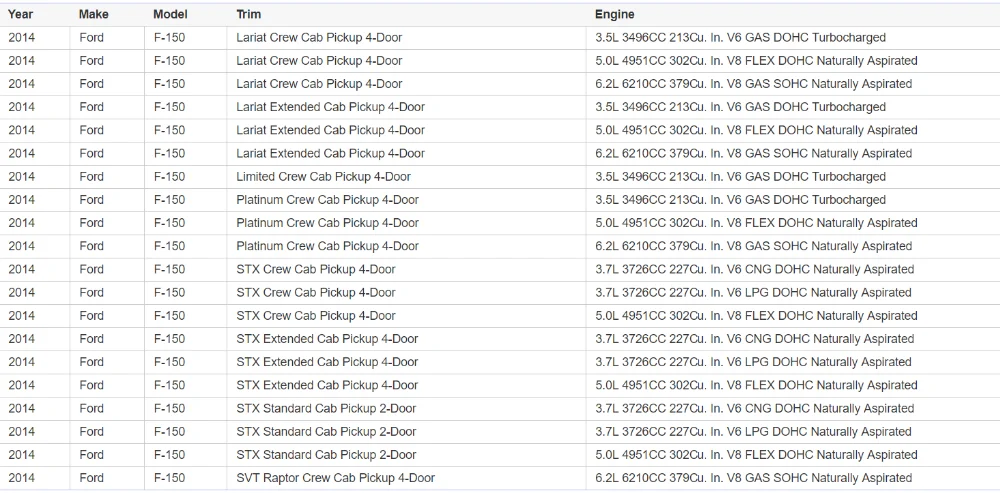Click Lariat Extended Cab 3.5L V6 trim cell
Screen dimensions: 1000x493
330,107
